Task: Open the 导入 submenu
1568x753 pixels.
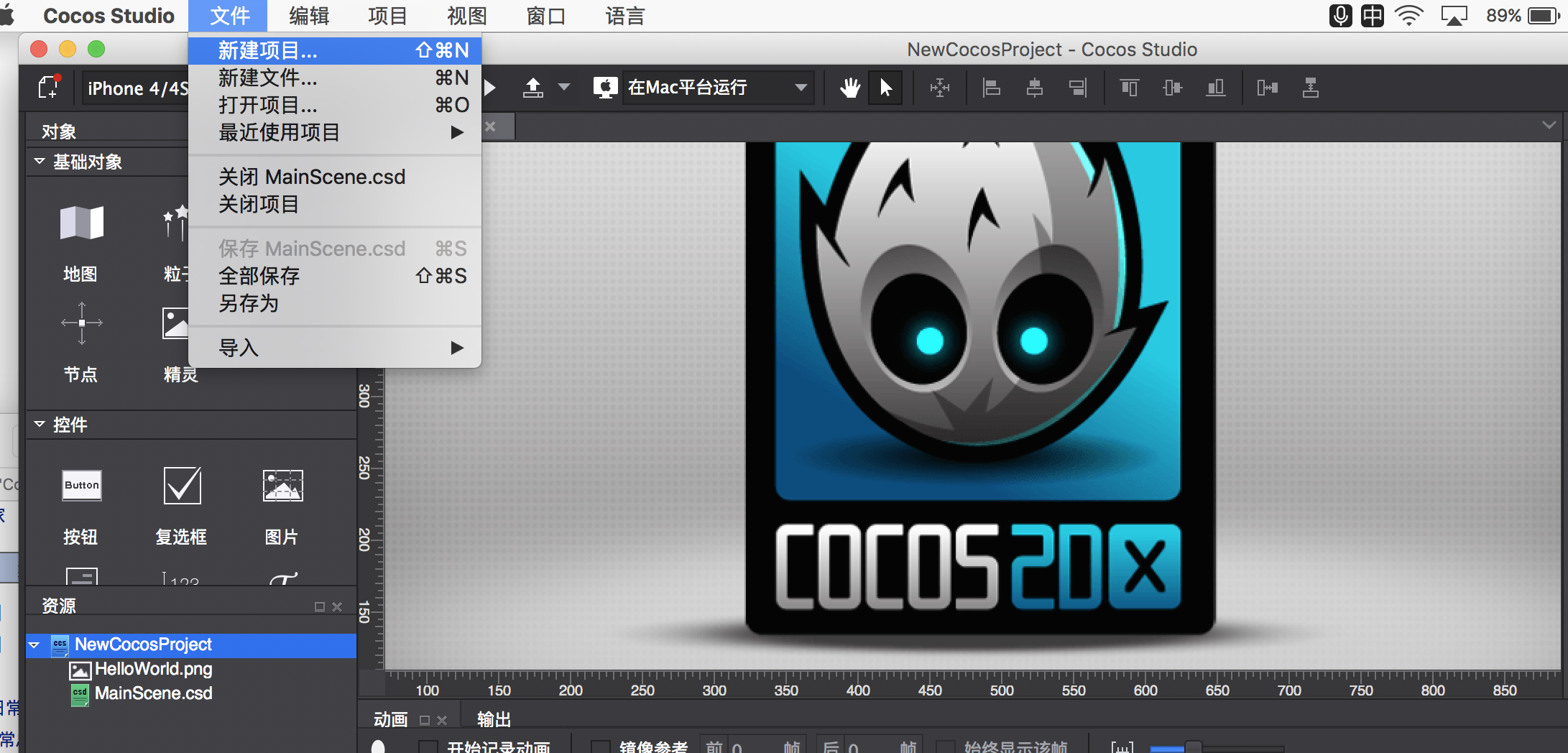Action: (335, 348)
